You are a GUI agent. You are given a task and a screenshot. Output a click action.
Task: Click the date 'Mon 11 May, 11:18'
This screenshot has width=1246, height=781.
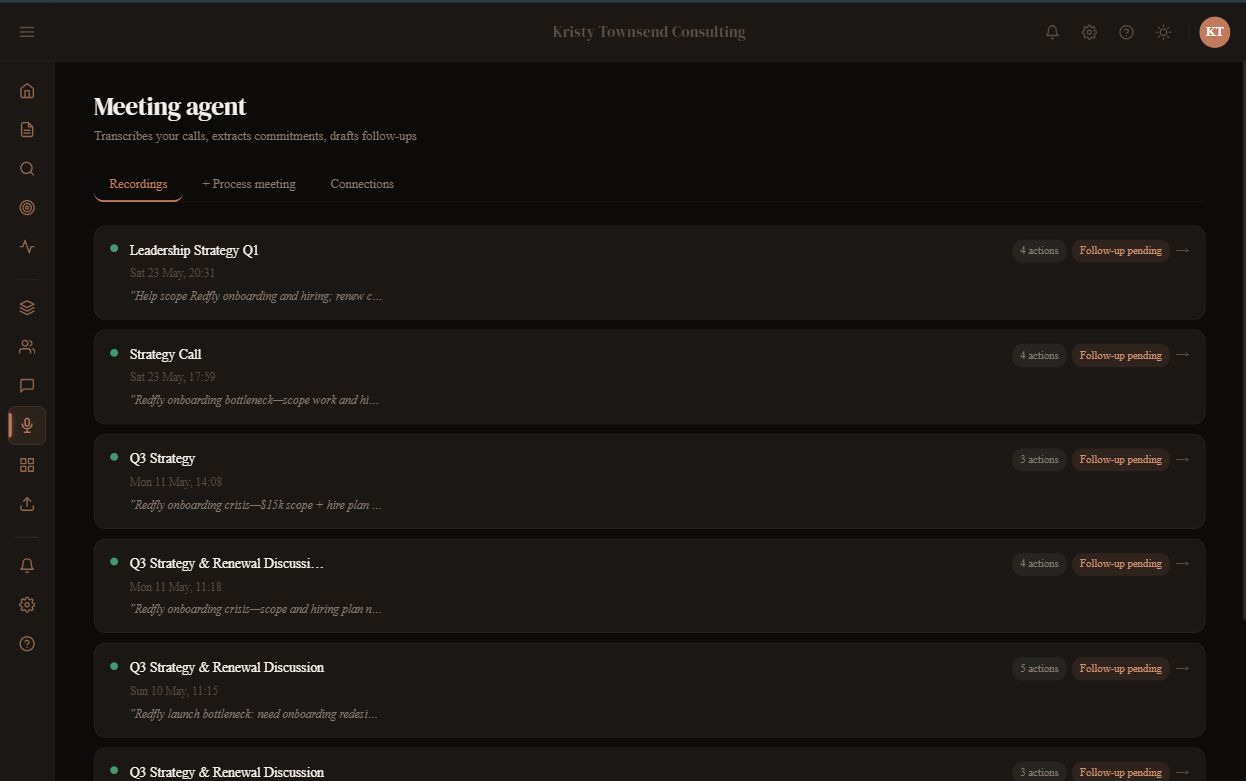[176, 586]
